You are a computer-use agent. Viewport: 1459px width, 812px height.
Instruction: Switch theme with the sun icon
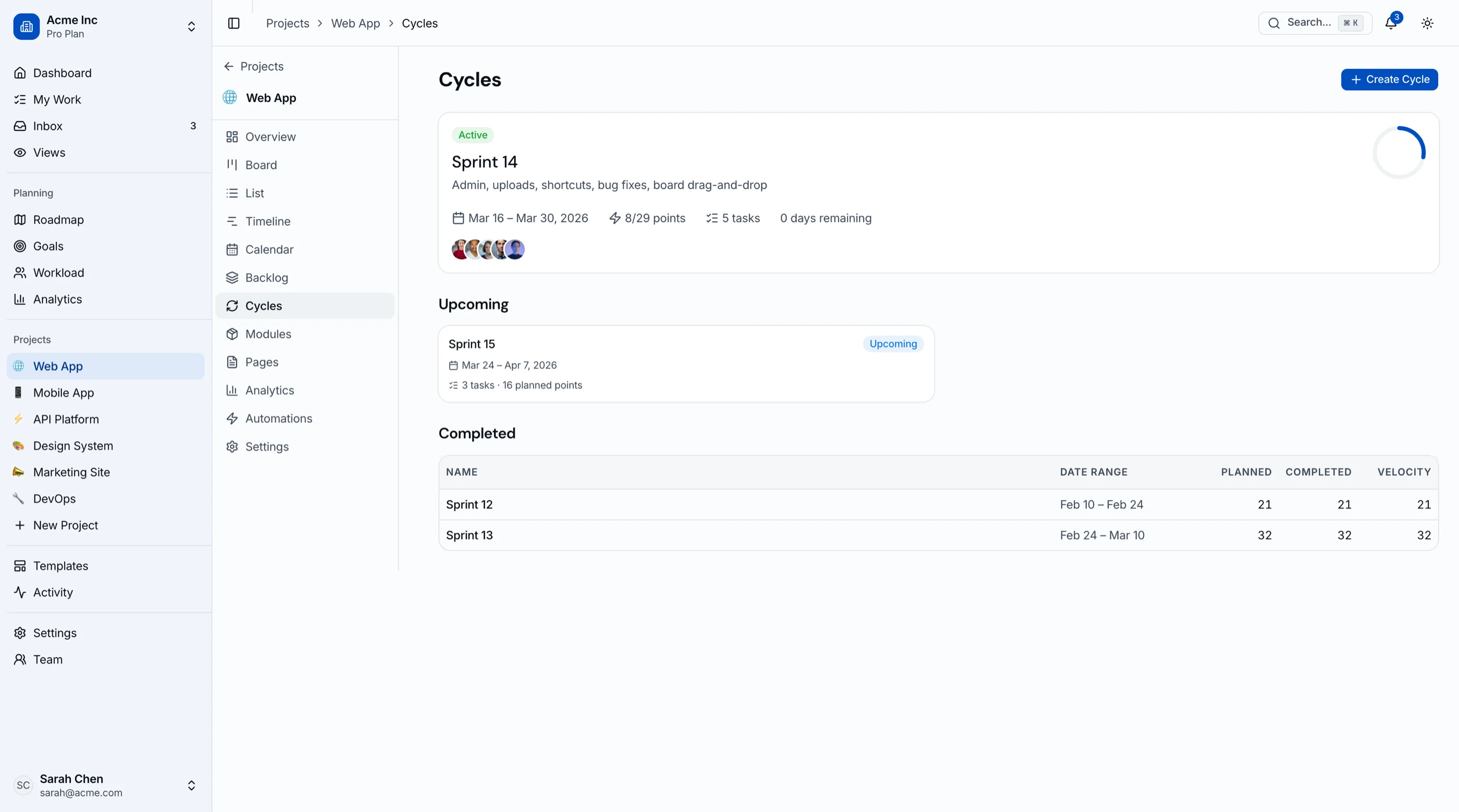click(x=1427, y=23)
